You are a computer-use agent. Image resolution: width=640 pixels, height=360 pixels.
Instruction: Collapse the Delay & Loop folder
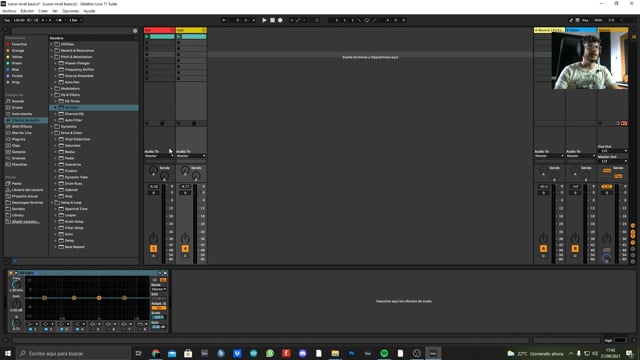pyautogui.click(x=52, y=202)
